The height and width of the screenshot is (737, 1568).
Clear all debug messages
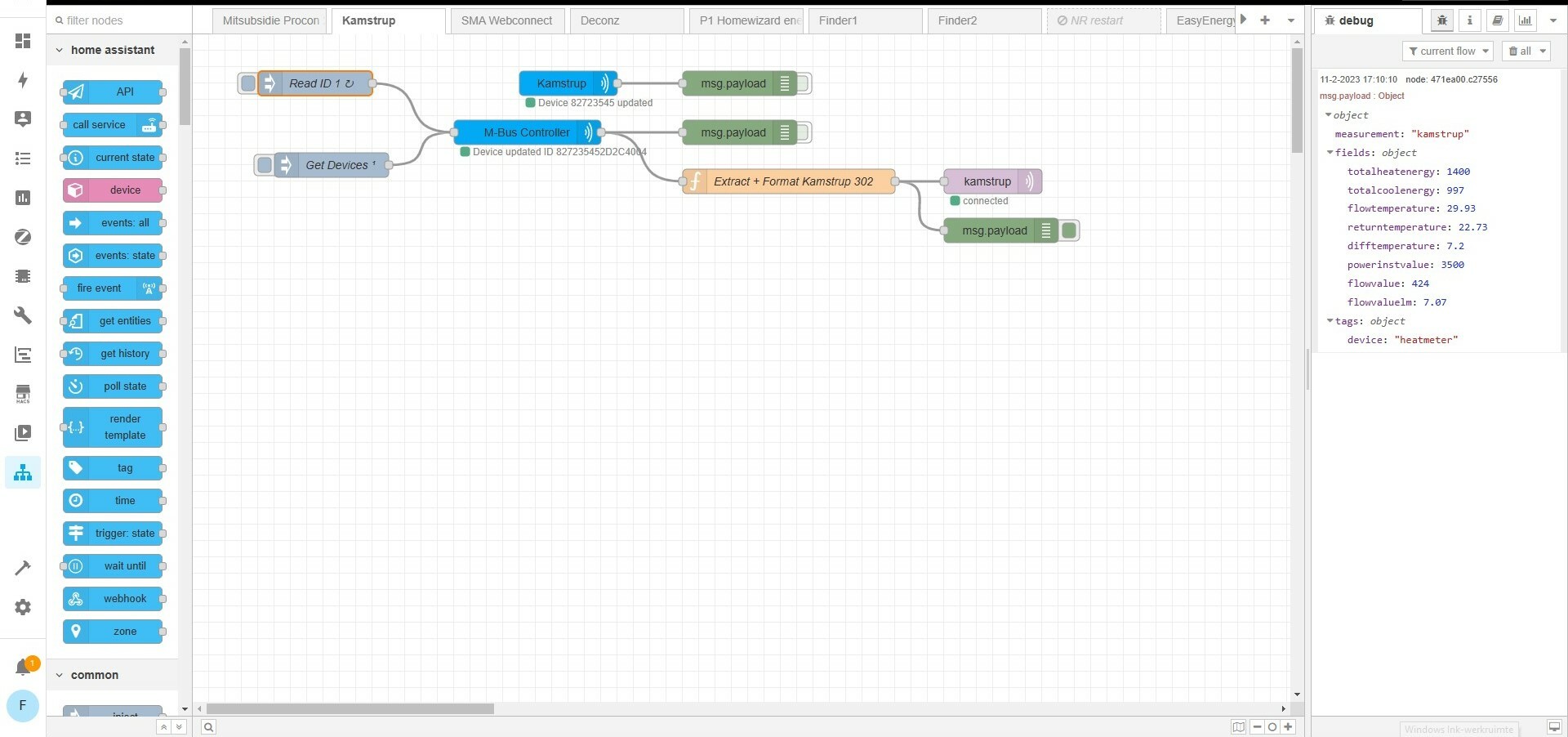(x=1520, y=51)
